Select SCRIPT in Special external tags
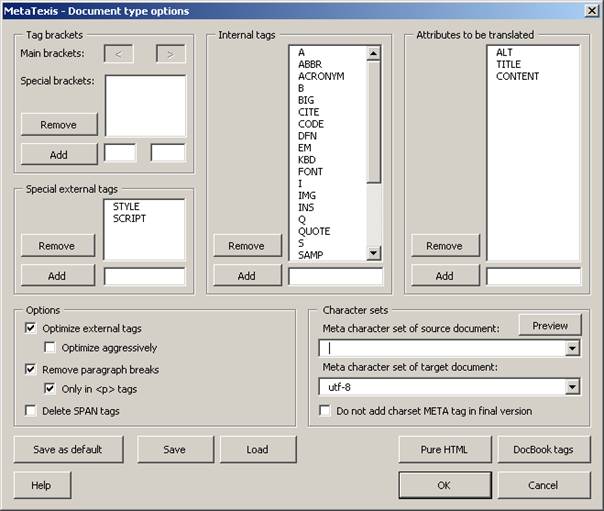 pyautogui.click(x=129, y=218)
